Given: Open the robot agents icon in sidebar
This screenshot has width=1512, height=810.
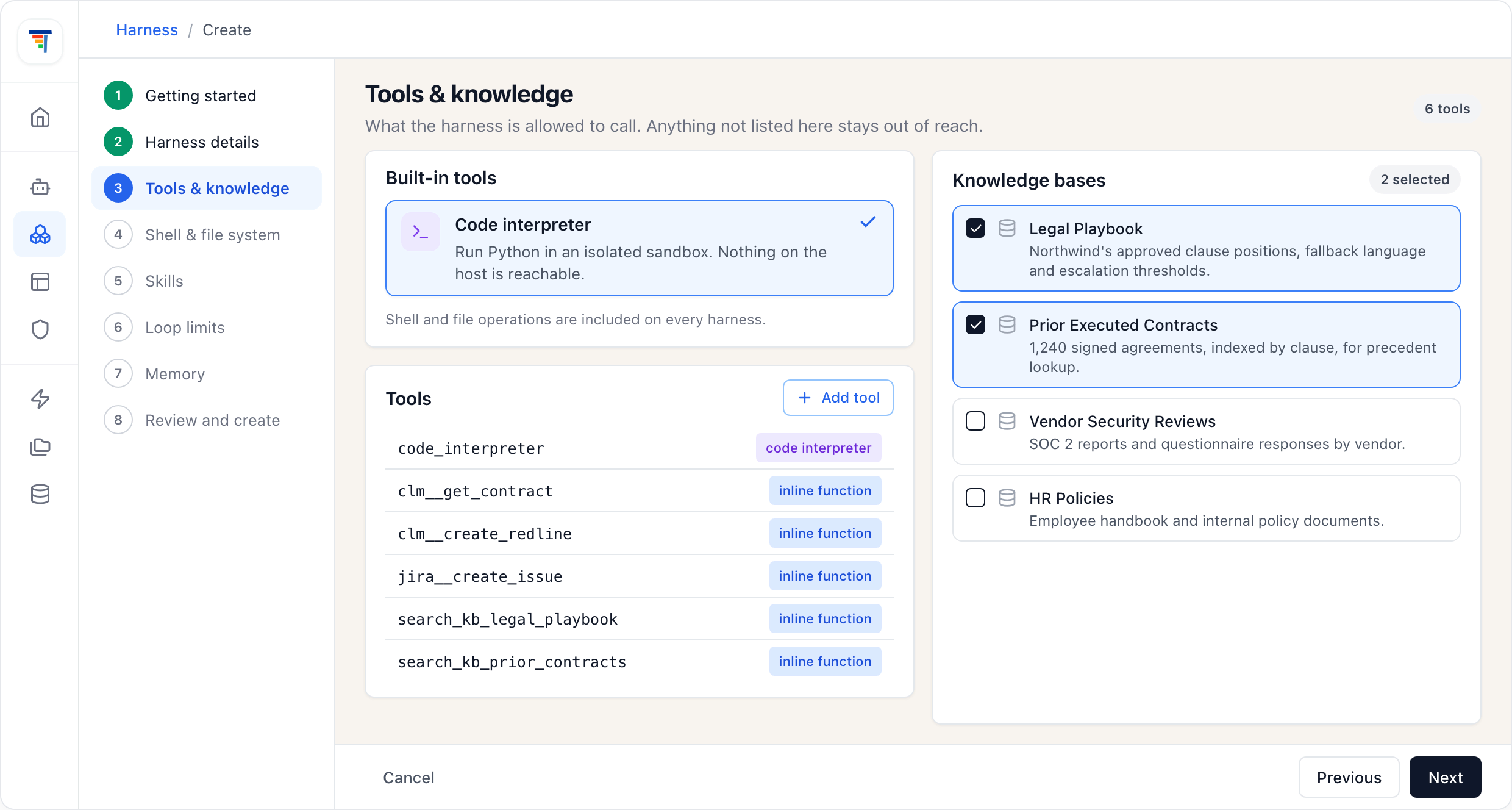Looking at the screenshot, I should (x=40, y=187).
